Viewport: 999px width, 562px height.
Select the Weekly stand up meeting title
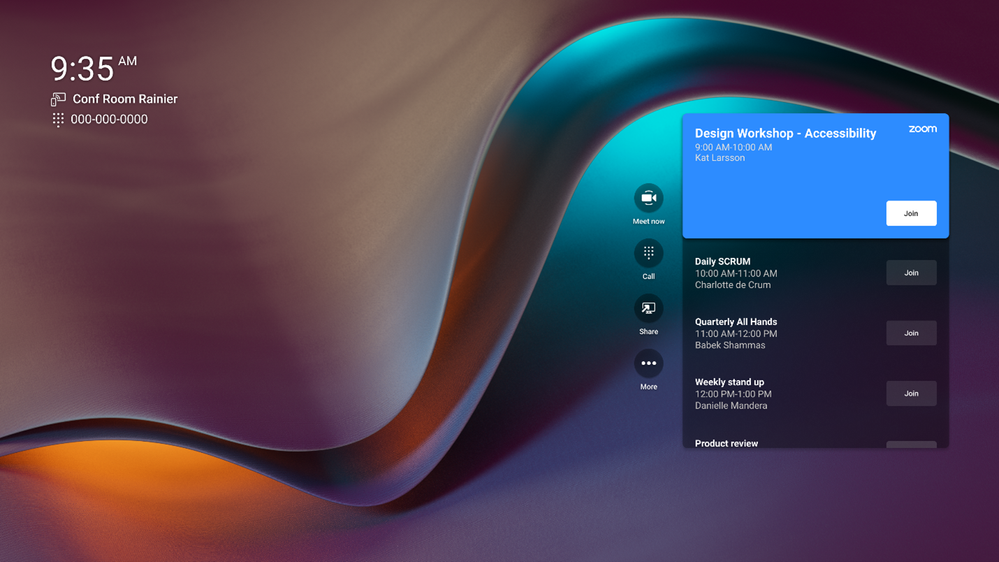(729, 382)
